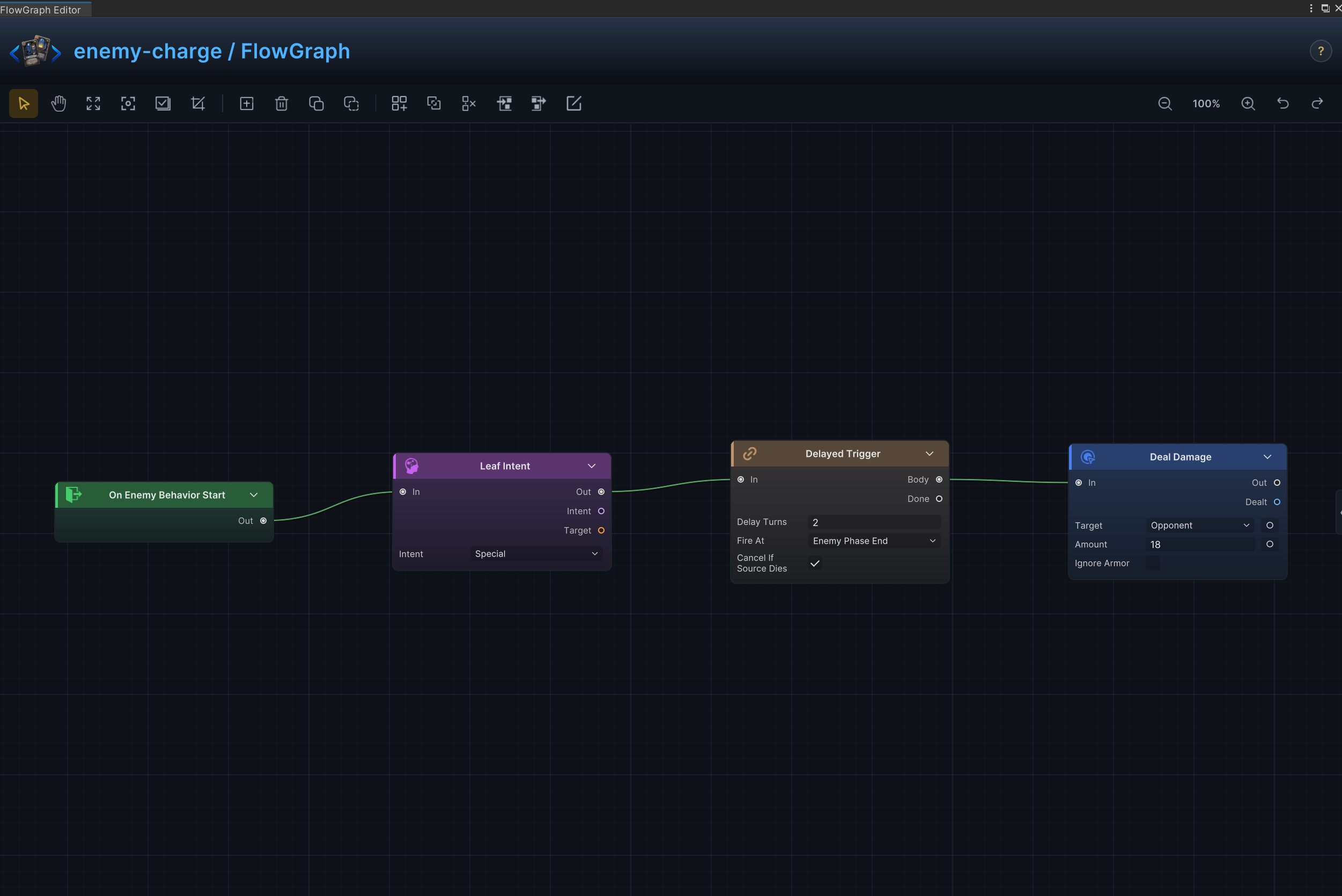Click the focus-on-selection frame icon
The height and width of the screenshot is (896, 1342).
(128, 103)
